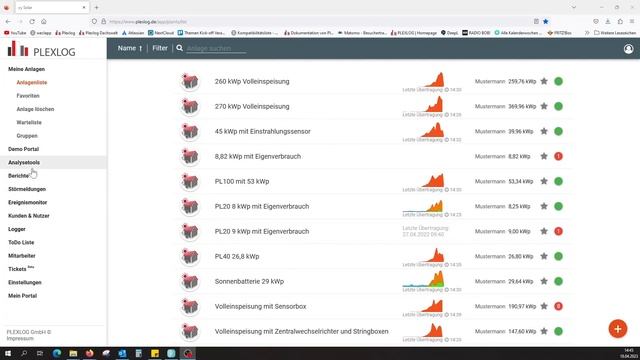
Task: Open Einstellungen
Action: 25,282
